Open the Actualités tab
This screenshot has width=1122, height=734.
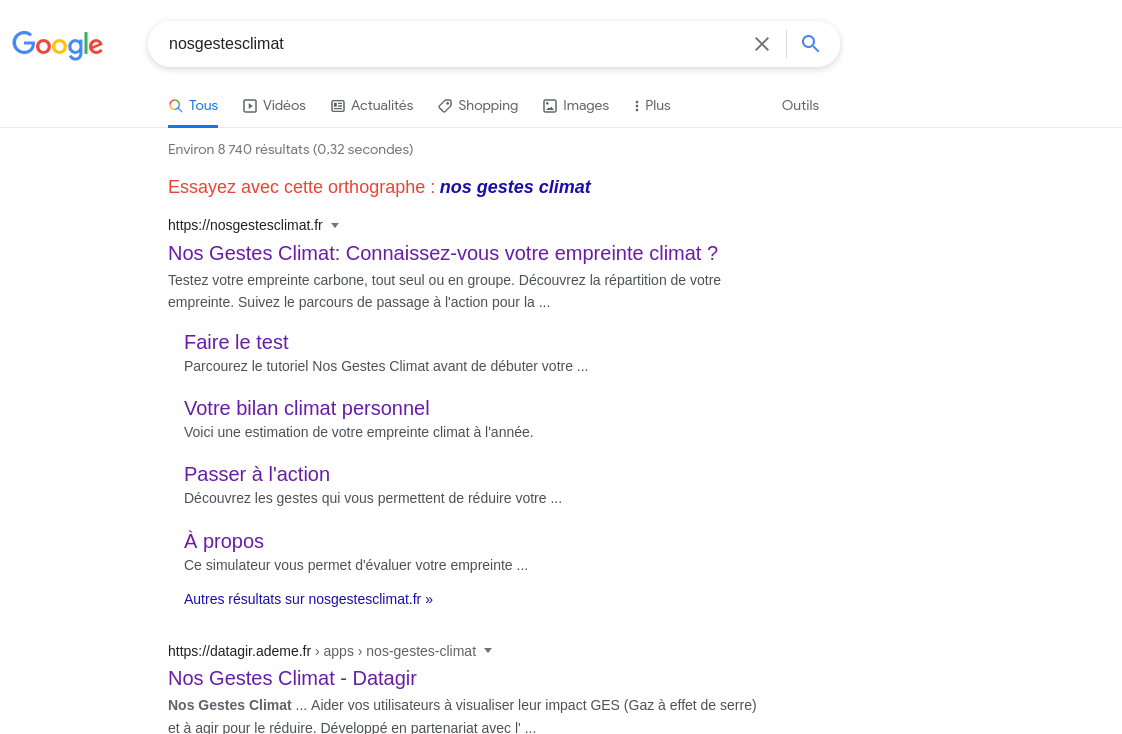[x=372, y=106]
